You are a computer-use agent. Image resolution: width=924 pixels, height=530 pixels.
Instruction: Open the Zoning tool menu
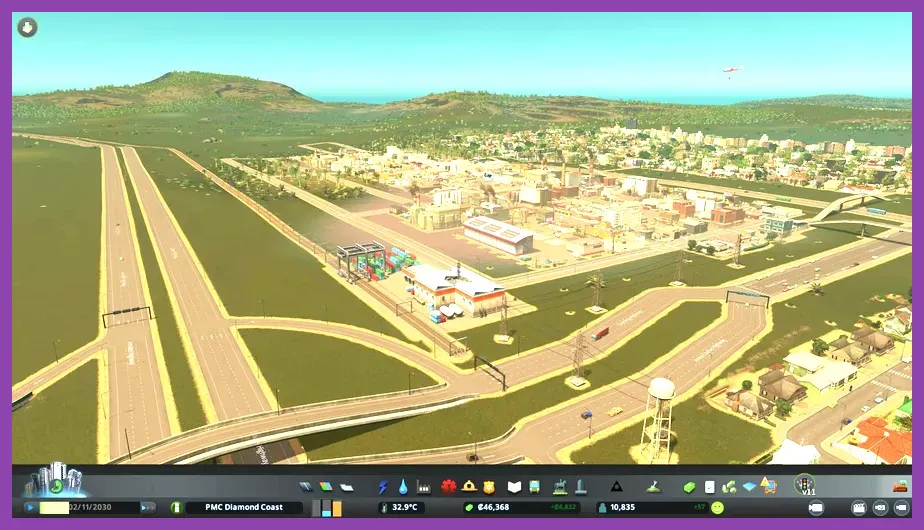326,486
